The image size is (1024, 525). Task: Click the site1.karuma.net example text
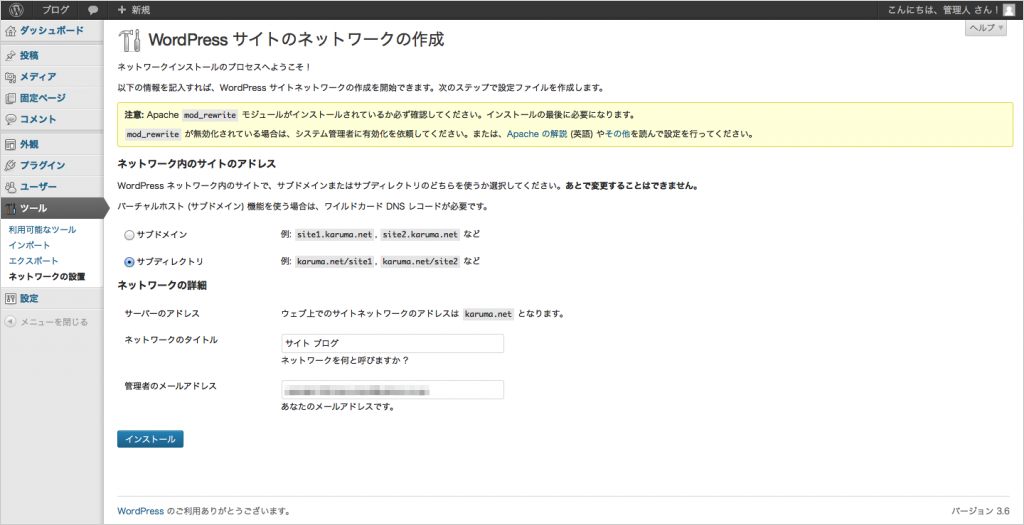pos(336,234)
